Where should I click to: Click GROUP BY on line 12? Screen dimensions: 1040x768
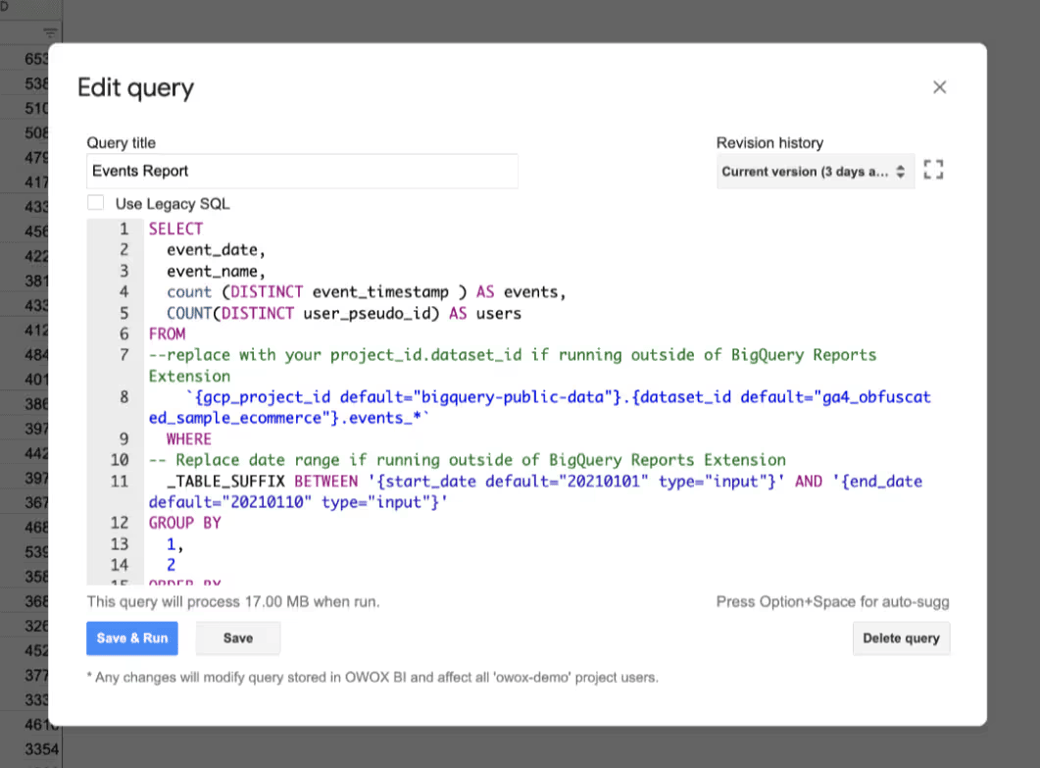click(x=185, y=523)
